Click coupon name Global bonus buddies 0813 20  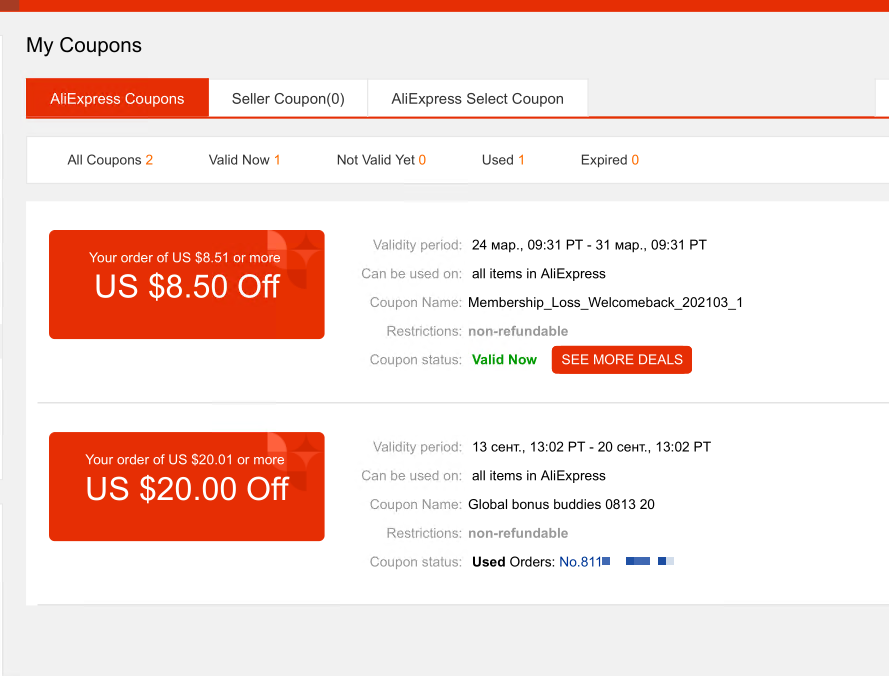pyautogui.click(x=561, y=504)
